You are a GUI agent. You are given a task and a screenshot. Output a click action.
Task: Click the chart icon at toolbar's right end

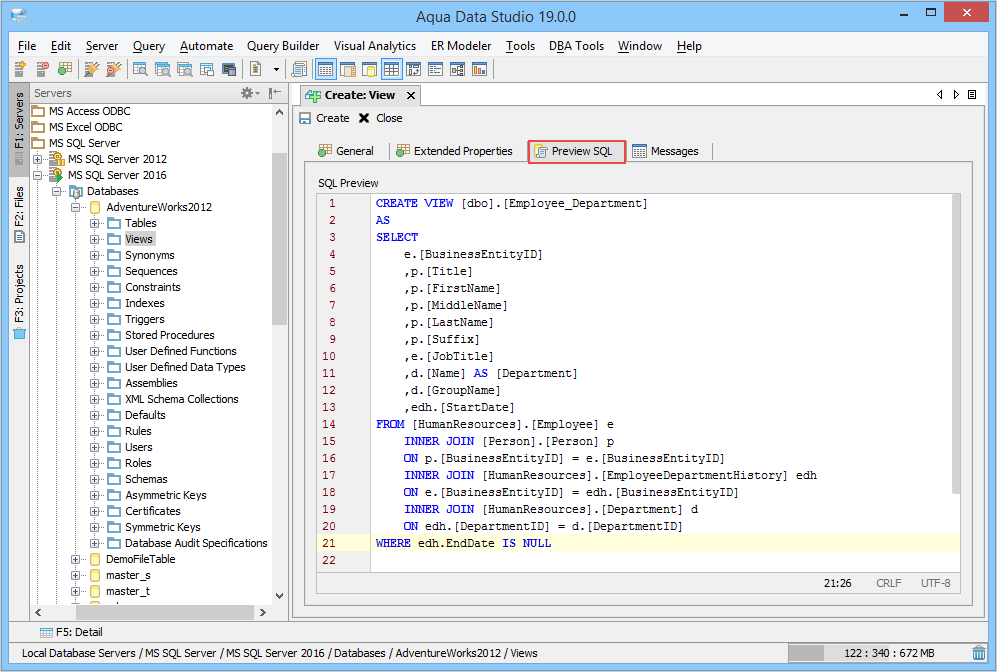[x=479, y=69]
